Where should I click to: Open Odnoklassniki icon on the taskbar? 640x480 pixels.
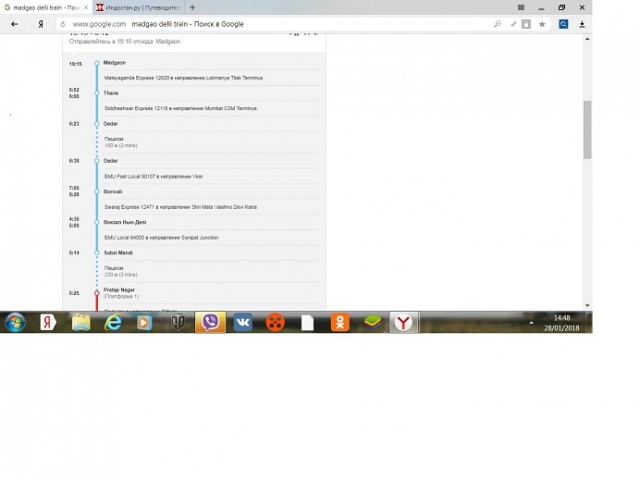point(339,322)
